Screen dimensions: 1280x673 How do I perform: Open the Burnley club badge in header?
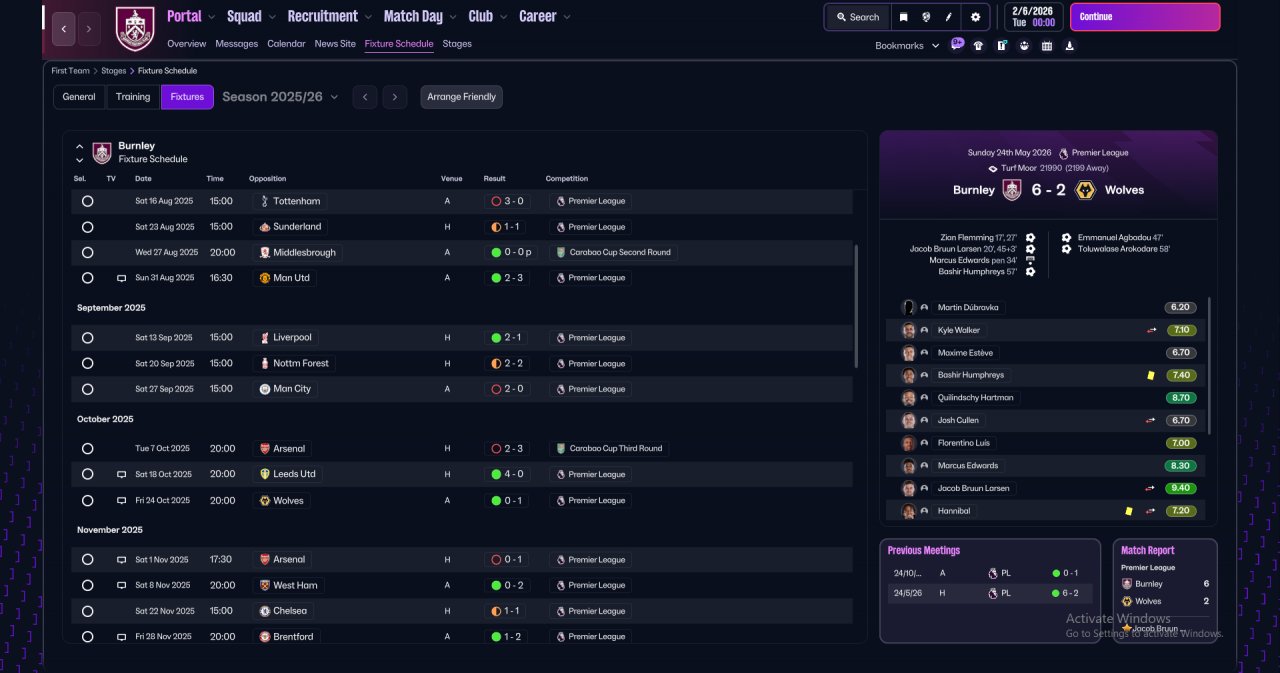click(135, 29)
